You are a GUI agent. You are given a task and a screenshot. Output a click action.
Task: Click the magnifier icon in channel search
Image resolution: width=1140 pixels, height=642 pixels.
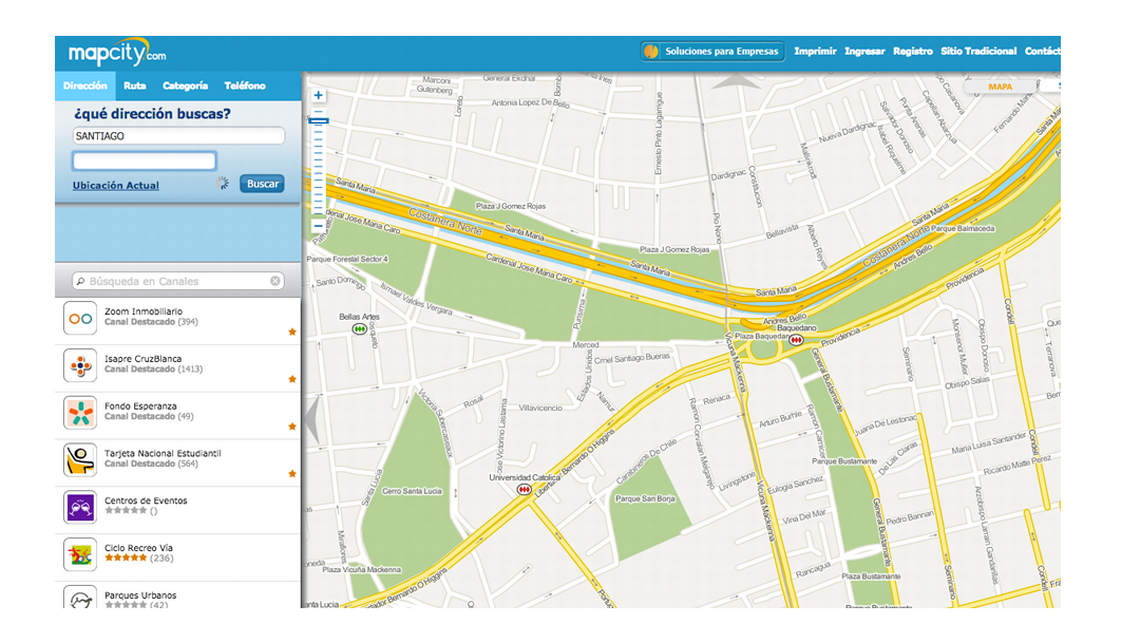81,281
